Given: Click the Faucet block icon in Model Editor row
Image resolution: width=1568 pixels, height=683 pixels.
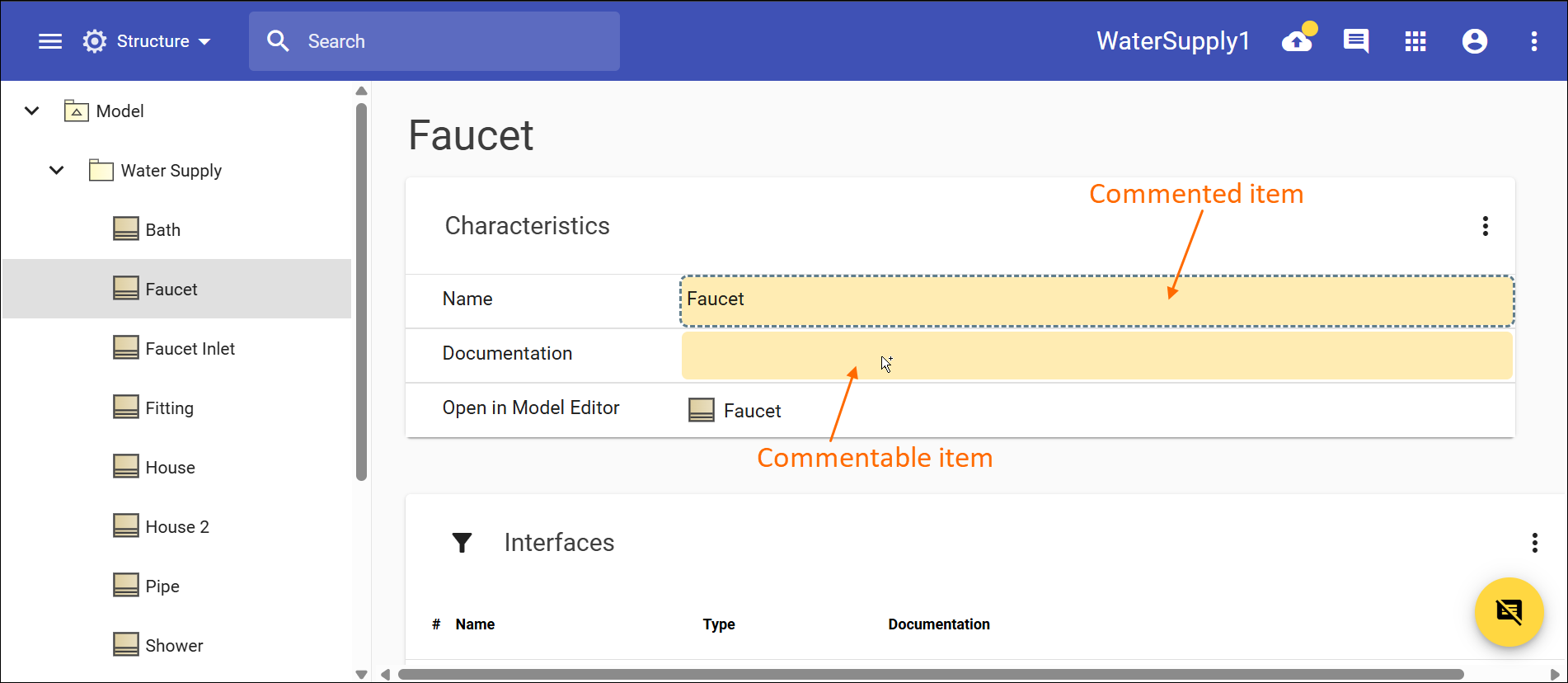Looking at the screenshot, I should point(702,411).
